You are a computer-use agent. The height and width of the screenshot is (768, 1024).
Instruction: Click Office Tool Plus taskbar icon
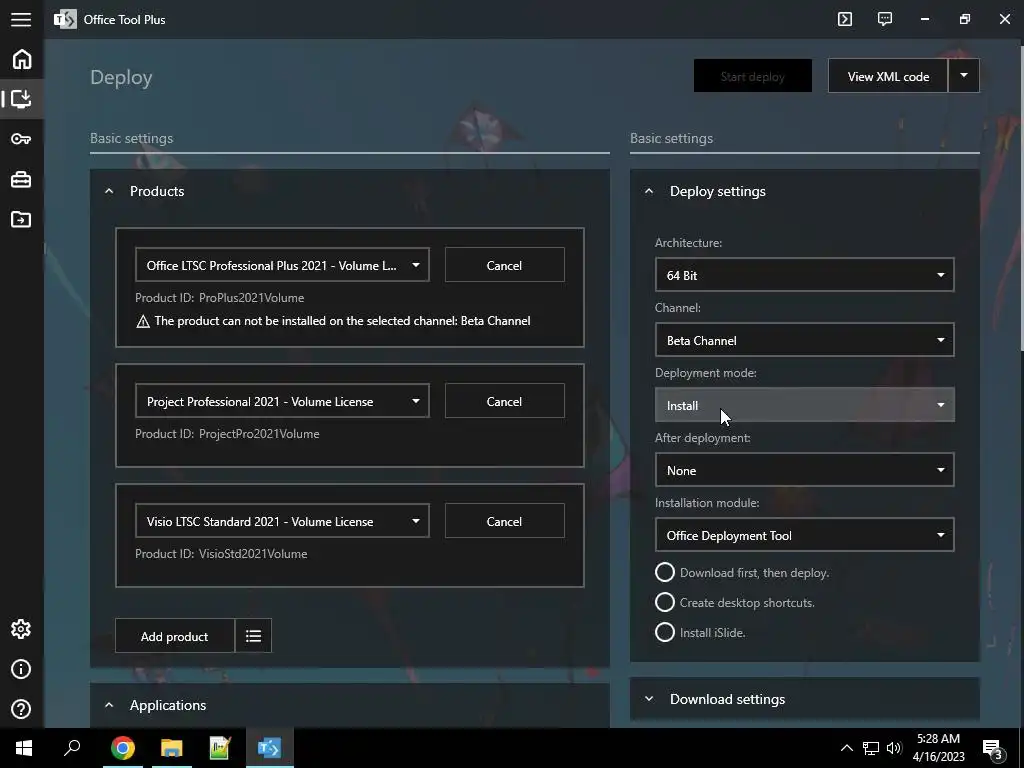pos(269,748)
